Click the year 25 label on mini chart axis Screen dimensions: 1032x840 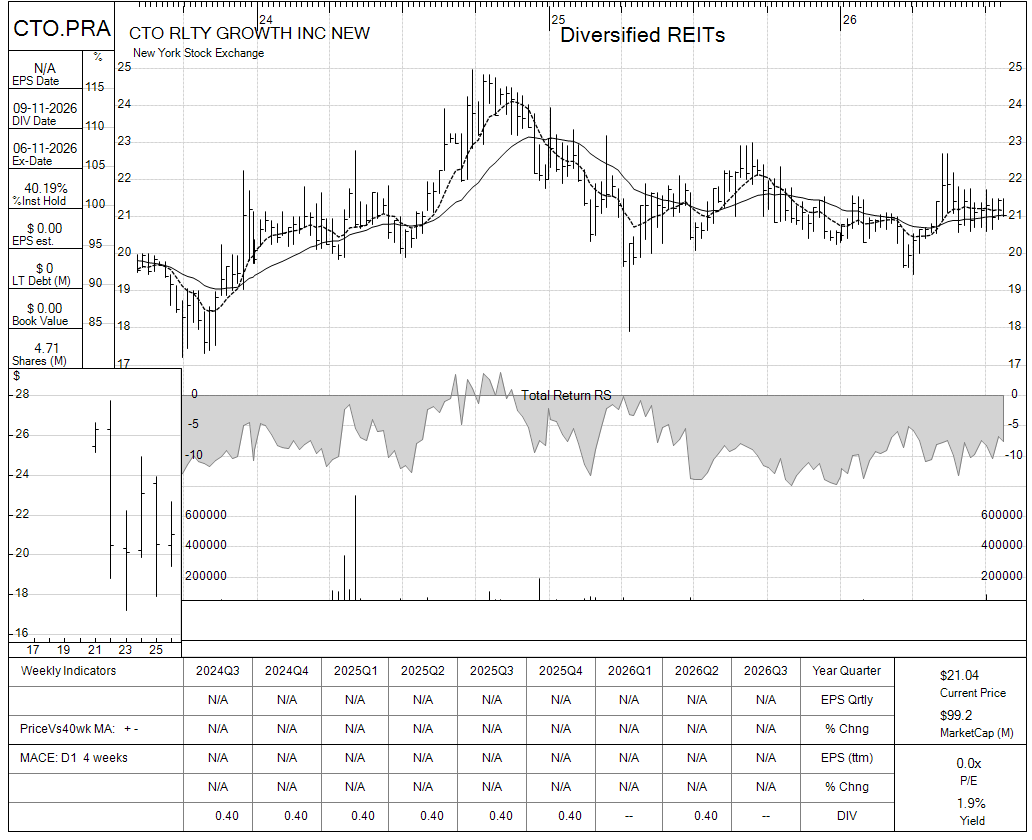point(156,650)
